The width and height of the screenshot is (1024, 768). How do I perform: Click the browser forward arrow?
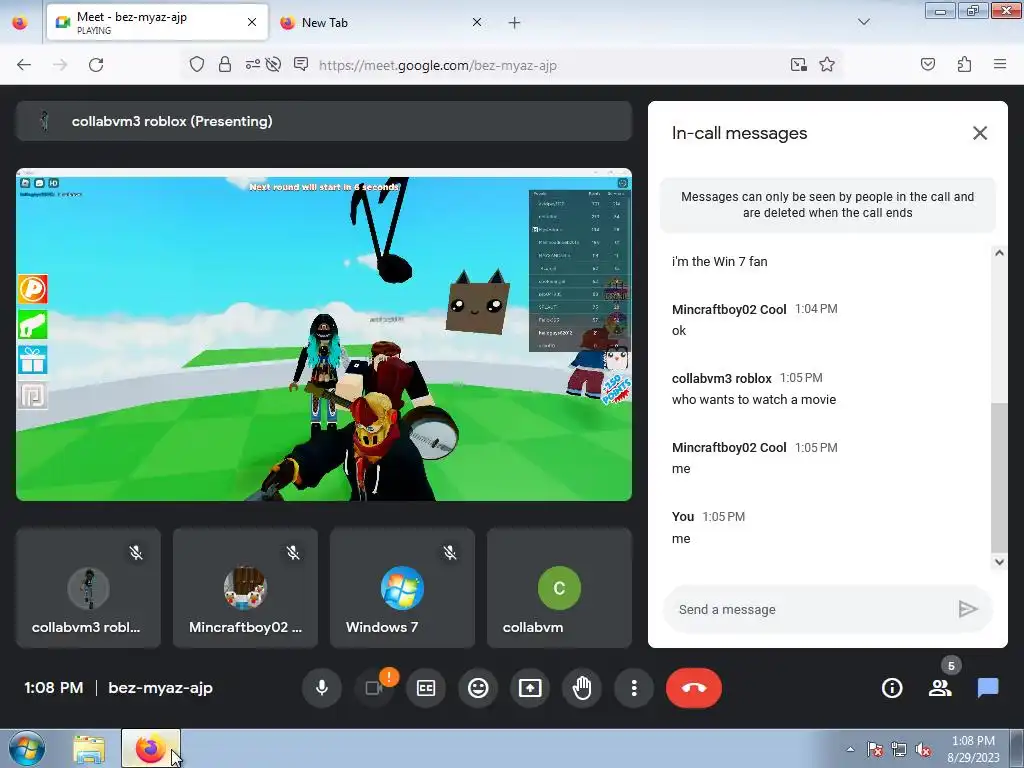point(60,65)
